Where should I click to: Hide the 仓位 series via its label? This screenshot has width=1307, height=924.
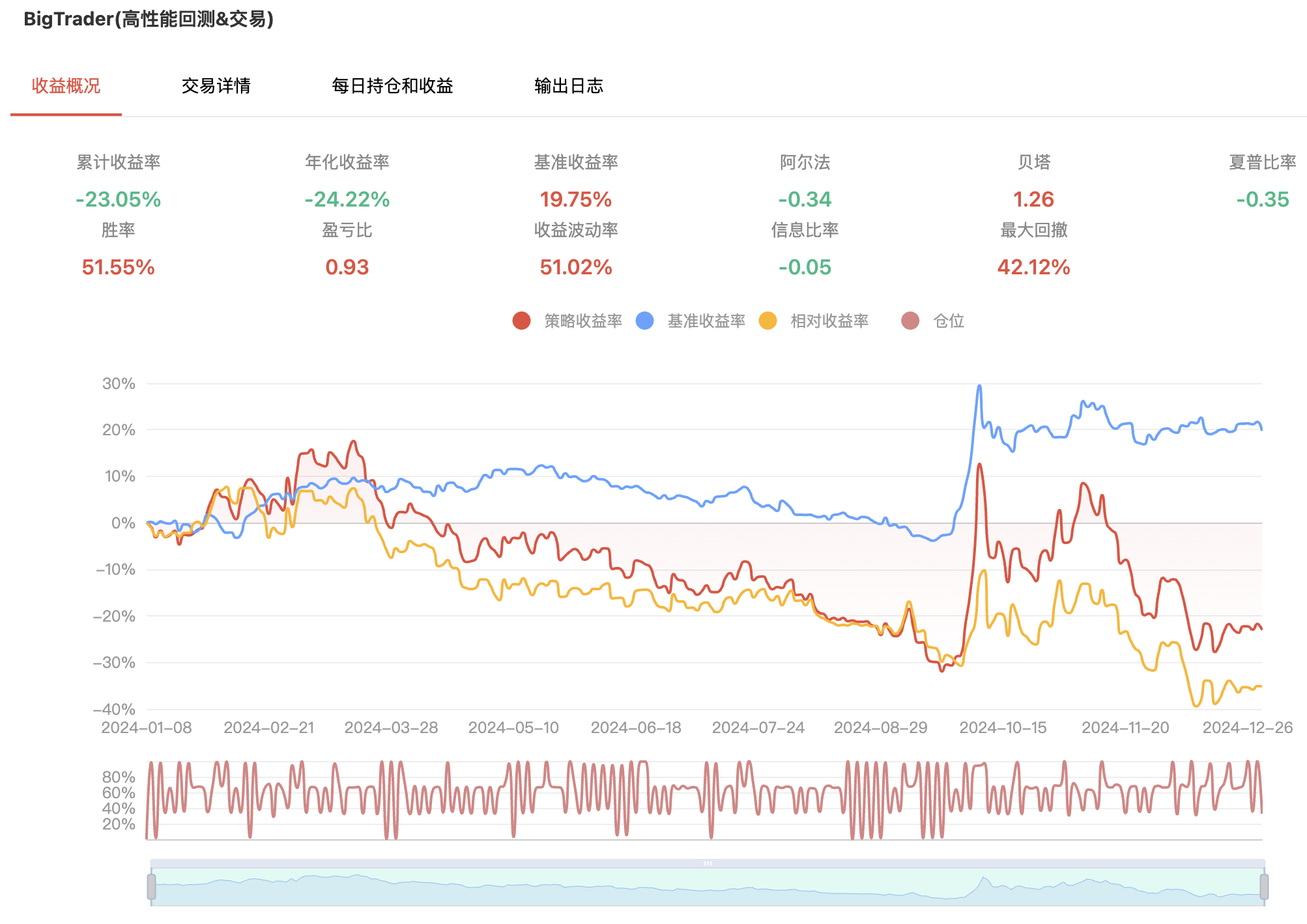point(949,321)
